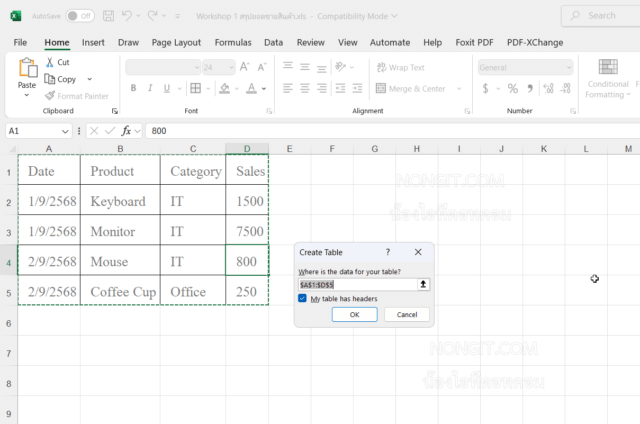Open the View tab
This screenshot has height=424, width=640.
[x=347, y=42]
